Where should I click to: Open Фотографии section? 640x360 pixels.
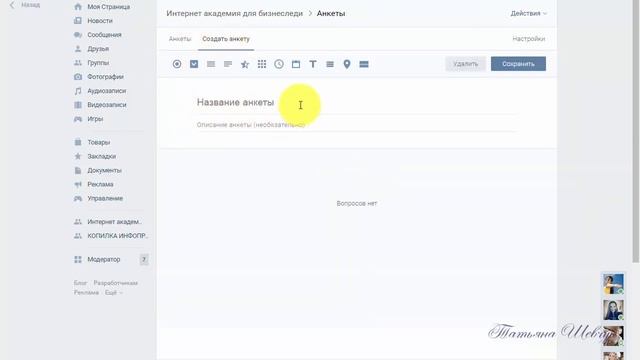[105, 77]
